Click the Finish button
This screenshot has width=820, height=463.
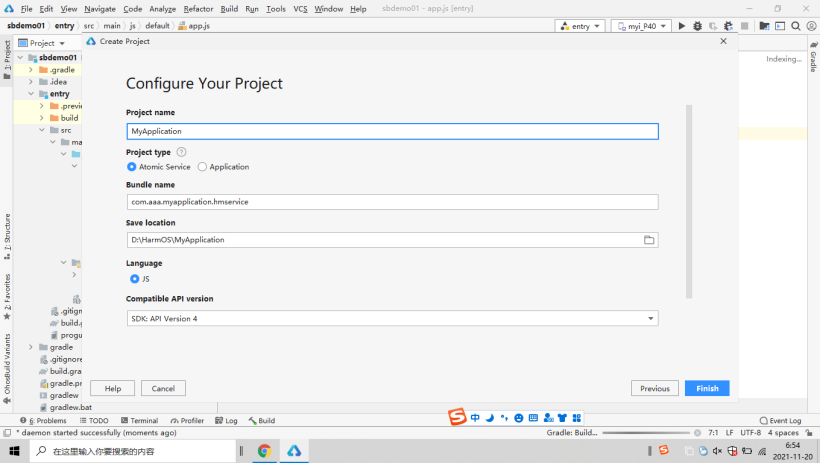coord(707,388)
